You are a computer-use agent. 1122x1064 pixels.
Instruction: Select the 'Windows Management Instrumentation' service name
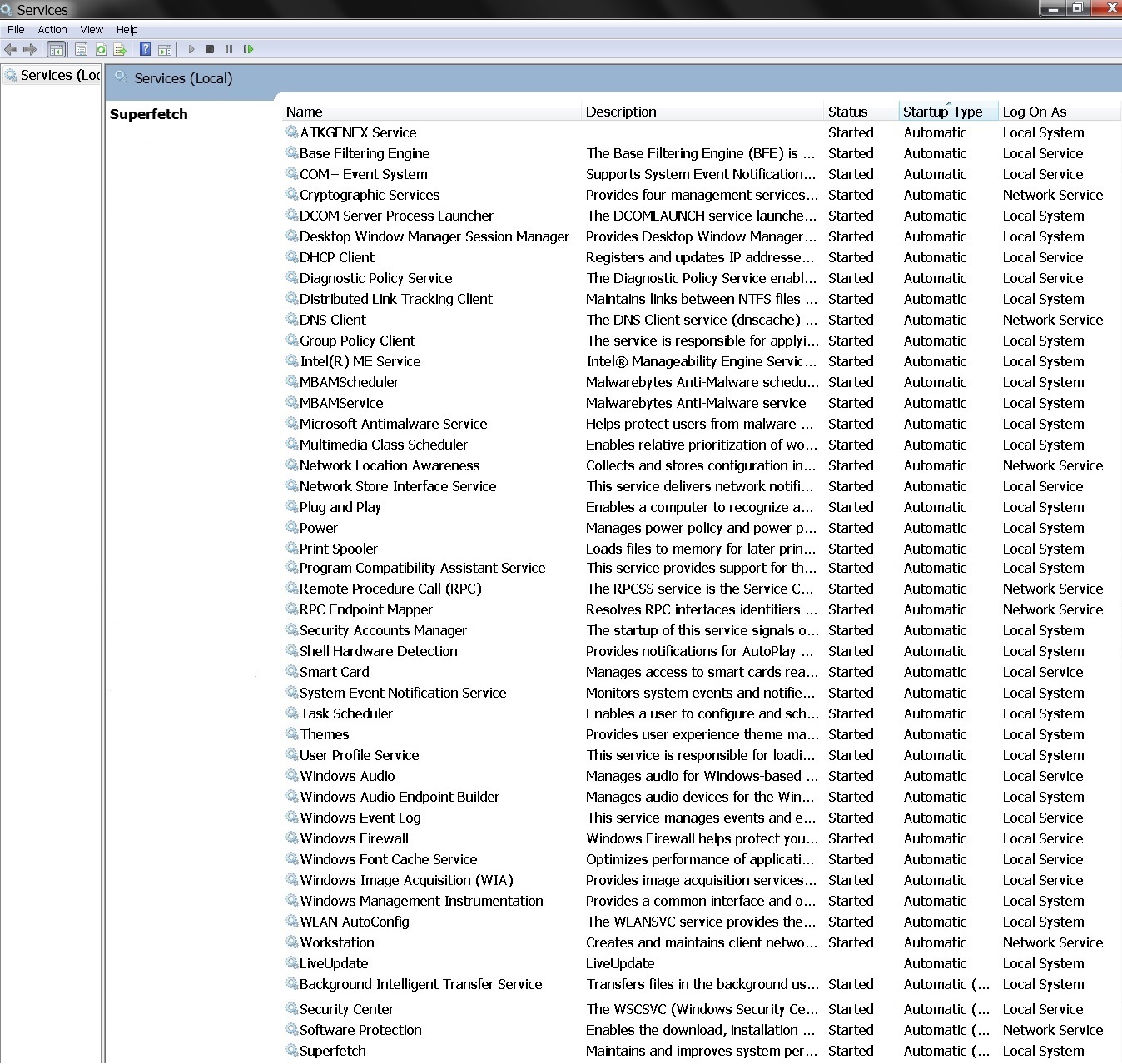pos(421,901)
